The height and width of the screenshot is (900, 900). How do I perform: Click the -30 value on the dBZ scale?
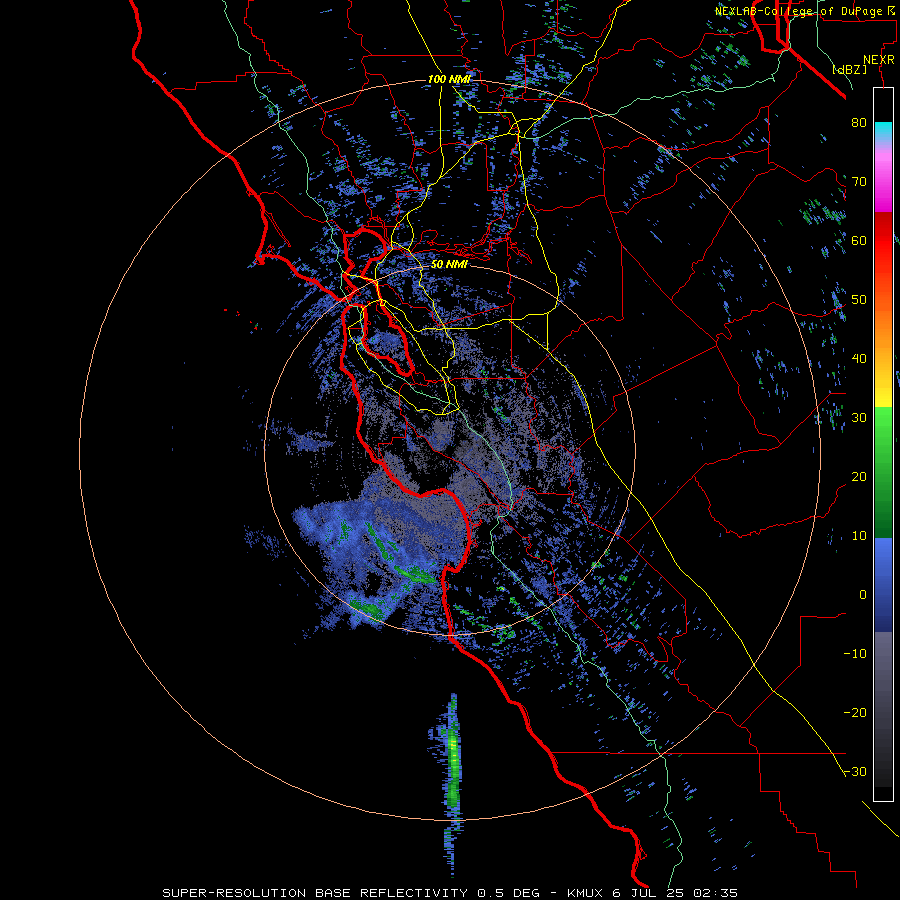point(855,773)
